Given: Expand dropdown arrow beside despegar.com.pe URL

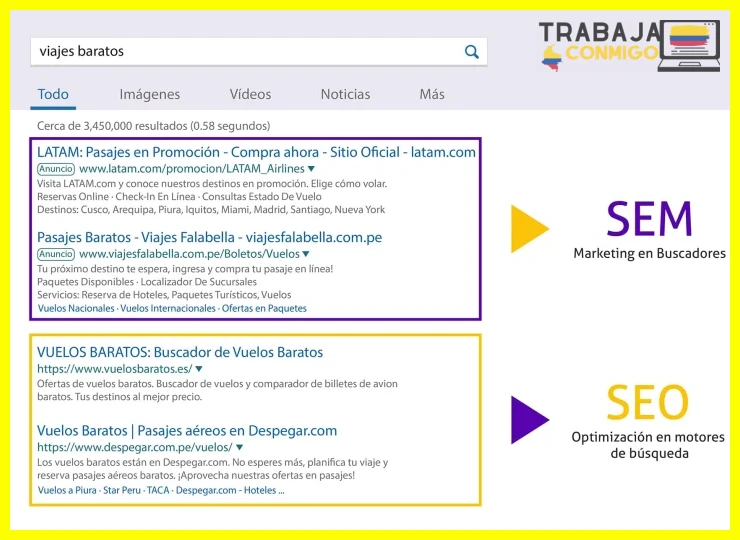Looking at the screenshot, I should pyautogui.click(x=239, y=447).
